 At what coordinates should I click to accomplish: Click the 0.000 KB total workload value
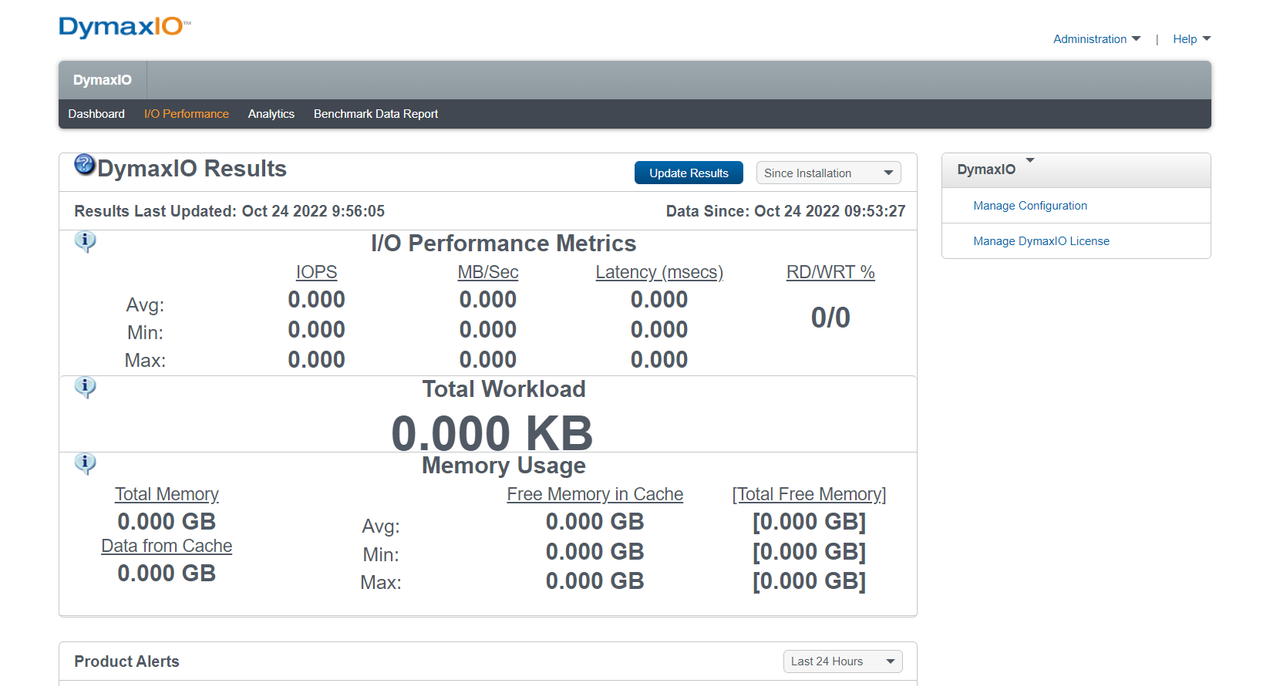tap(492, 433)
